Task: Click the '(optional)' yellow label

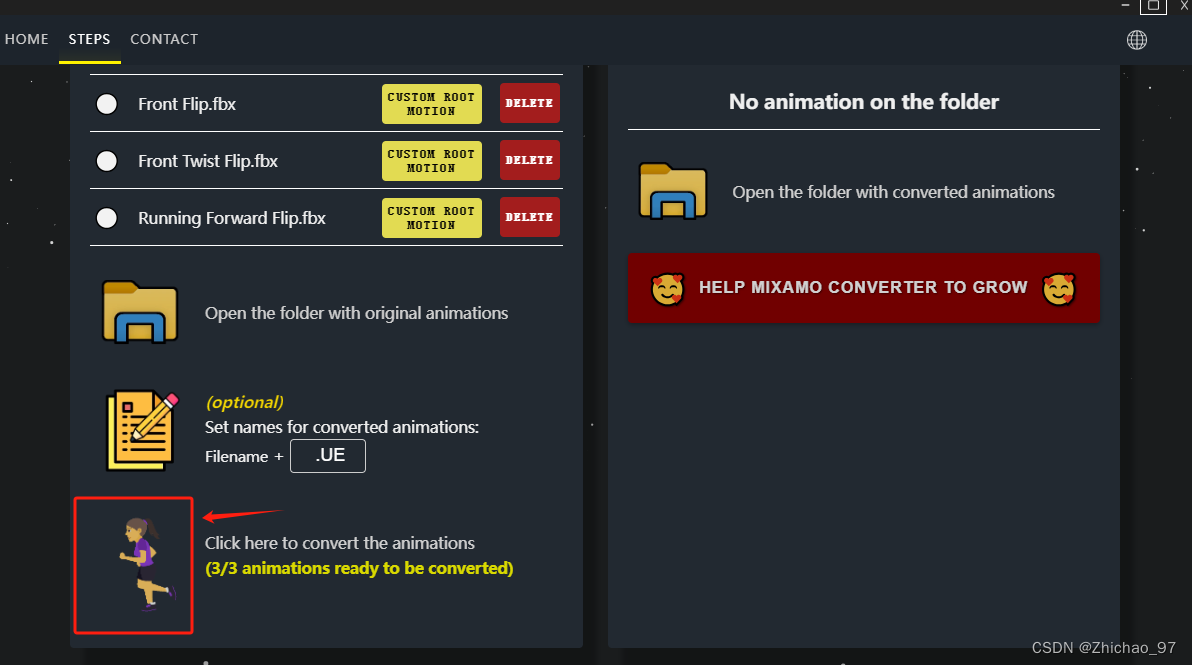Action: coord(245,402)
